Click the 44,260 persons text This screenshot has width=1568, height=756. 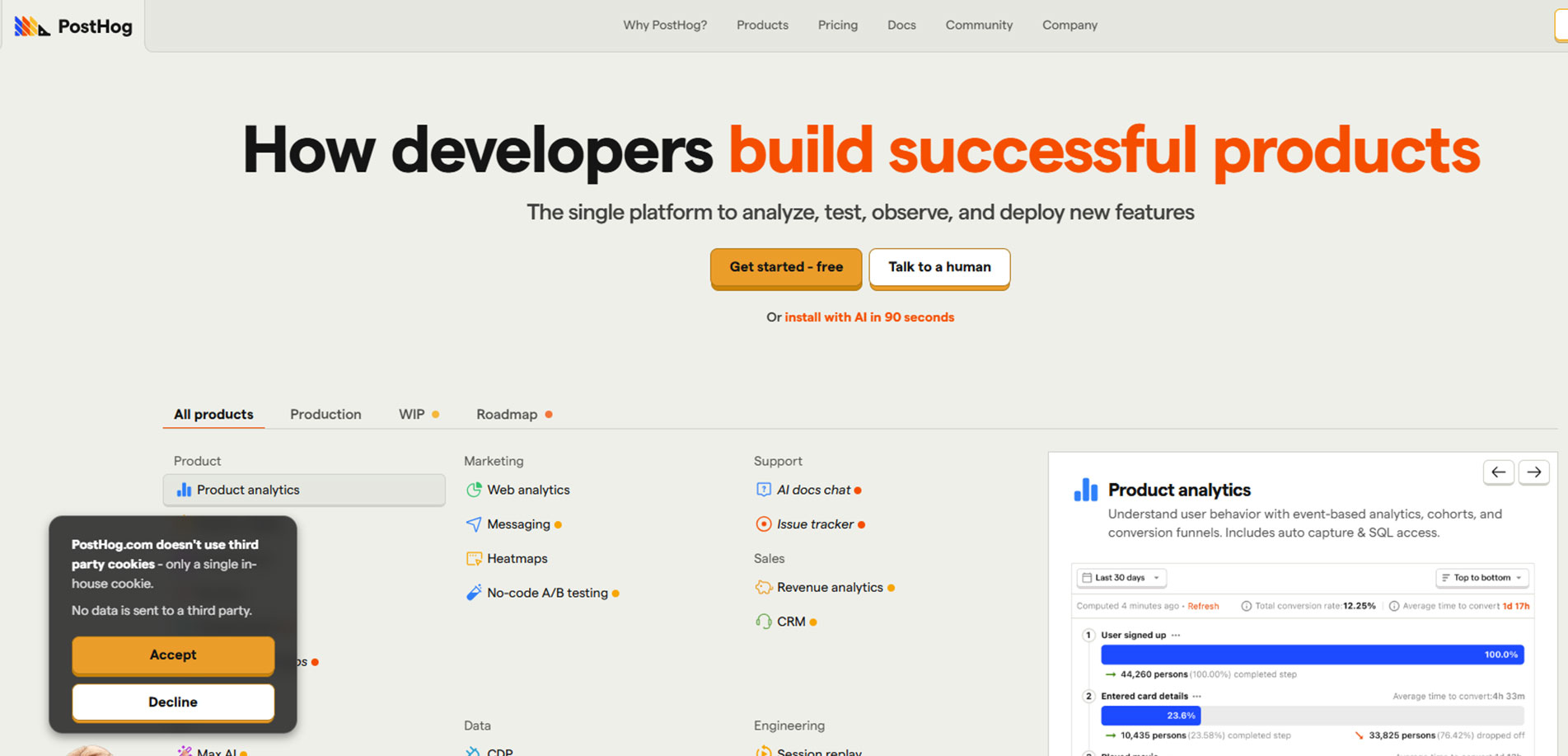1154,674
